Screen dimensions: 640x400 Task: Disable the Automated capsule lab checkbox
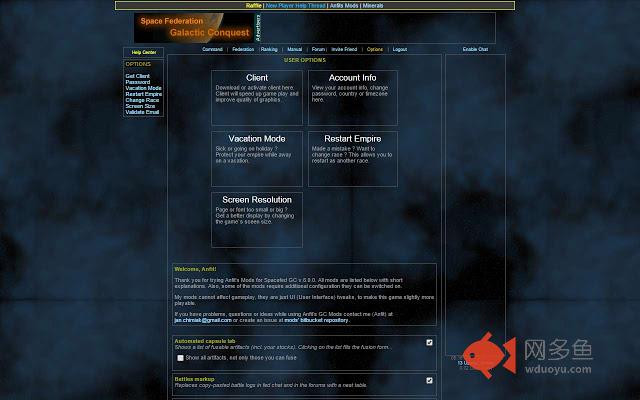(x=429, y=342)
